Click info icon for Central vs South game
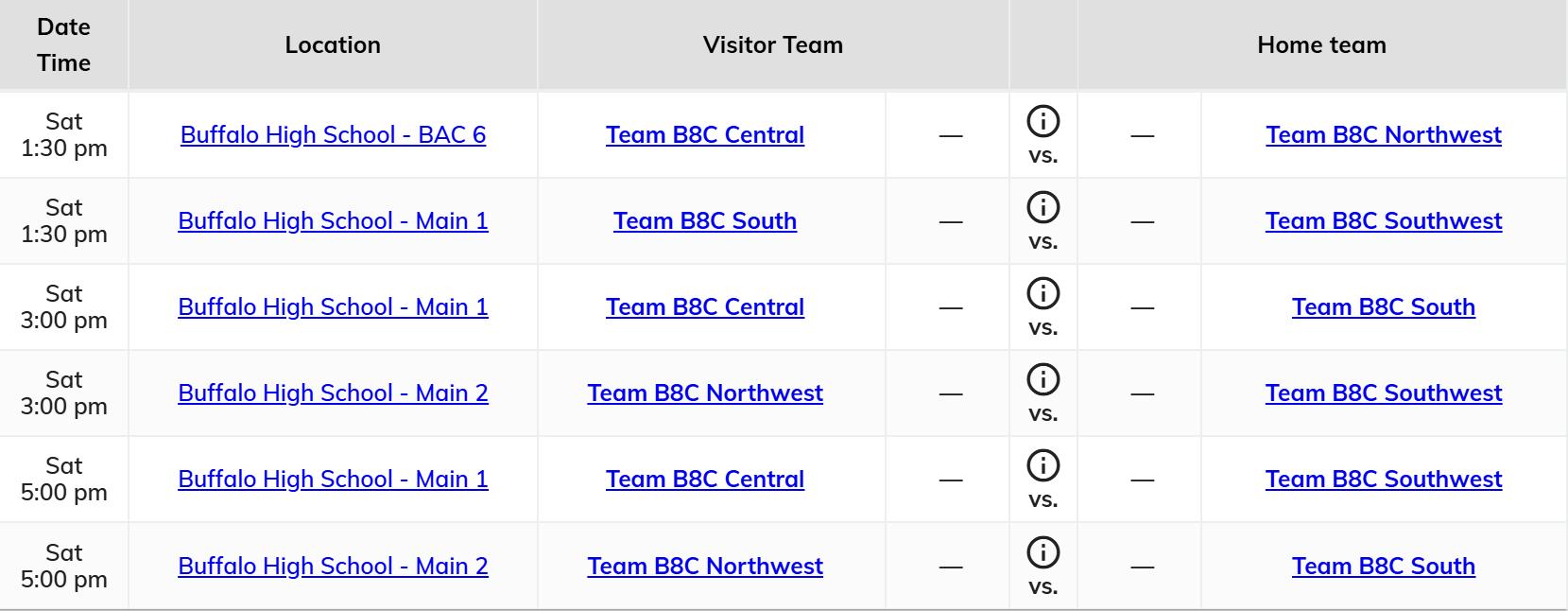1568x611 pixels. 1042,293
